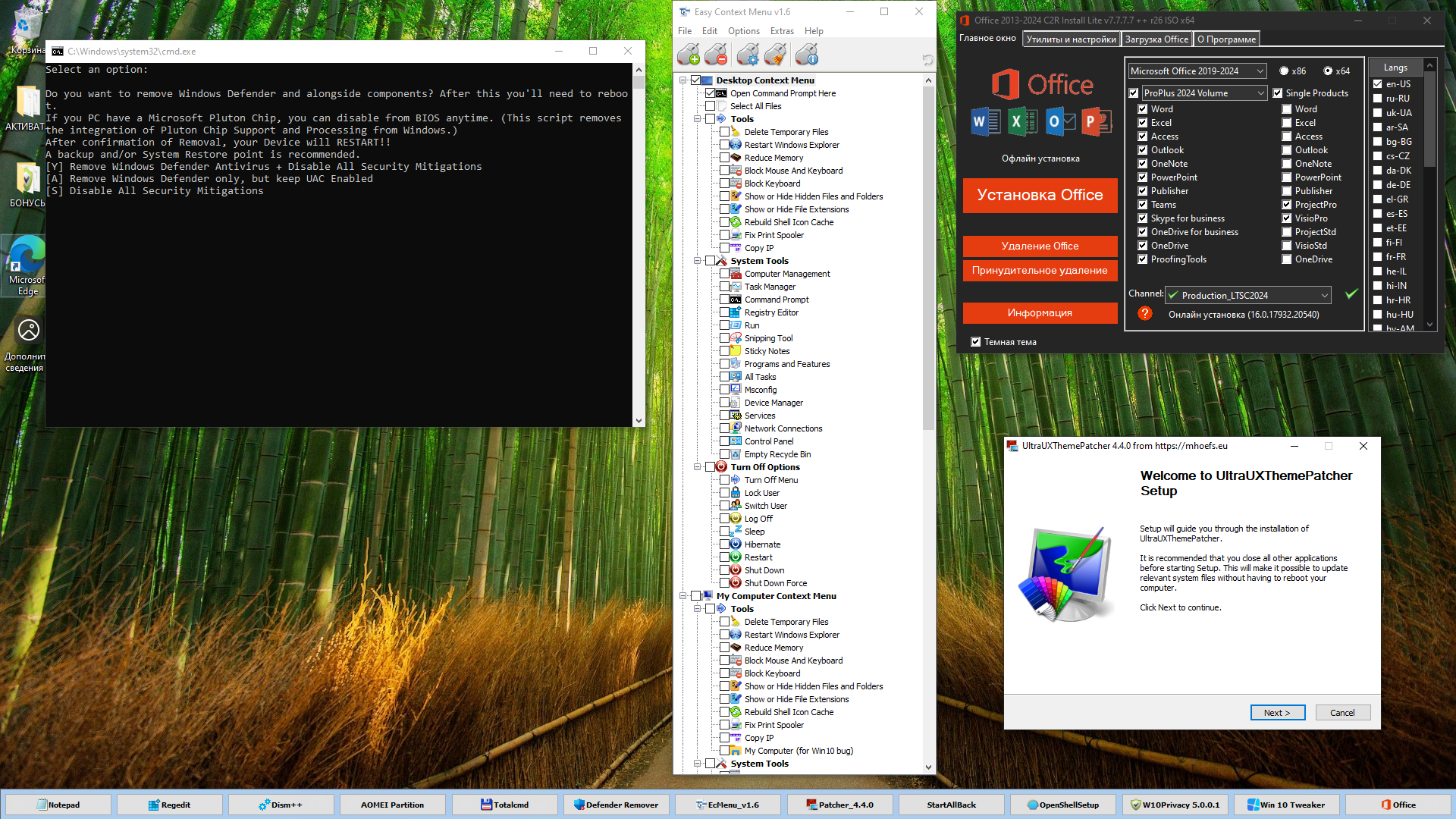
Task: Open the БОНУСЫ folder desktop icon
Action: [27, 184]
